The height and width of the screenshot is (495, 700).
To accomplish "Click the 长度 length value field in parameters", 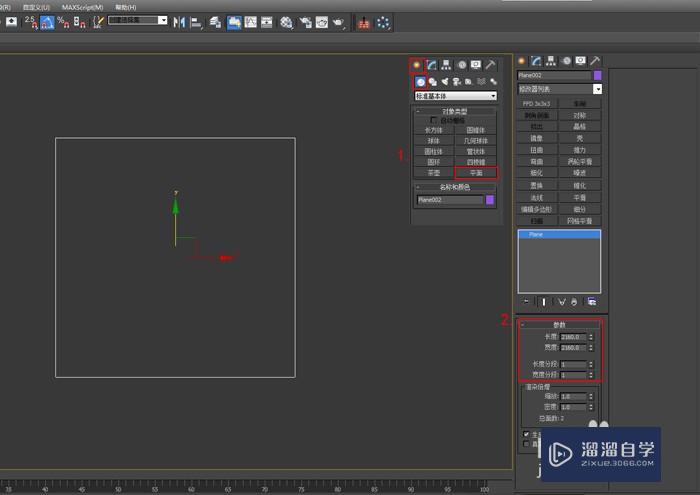I will (x=571, y=336).
